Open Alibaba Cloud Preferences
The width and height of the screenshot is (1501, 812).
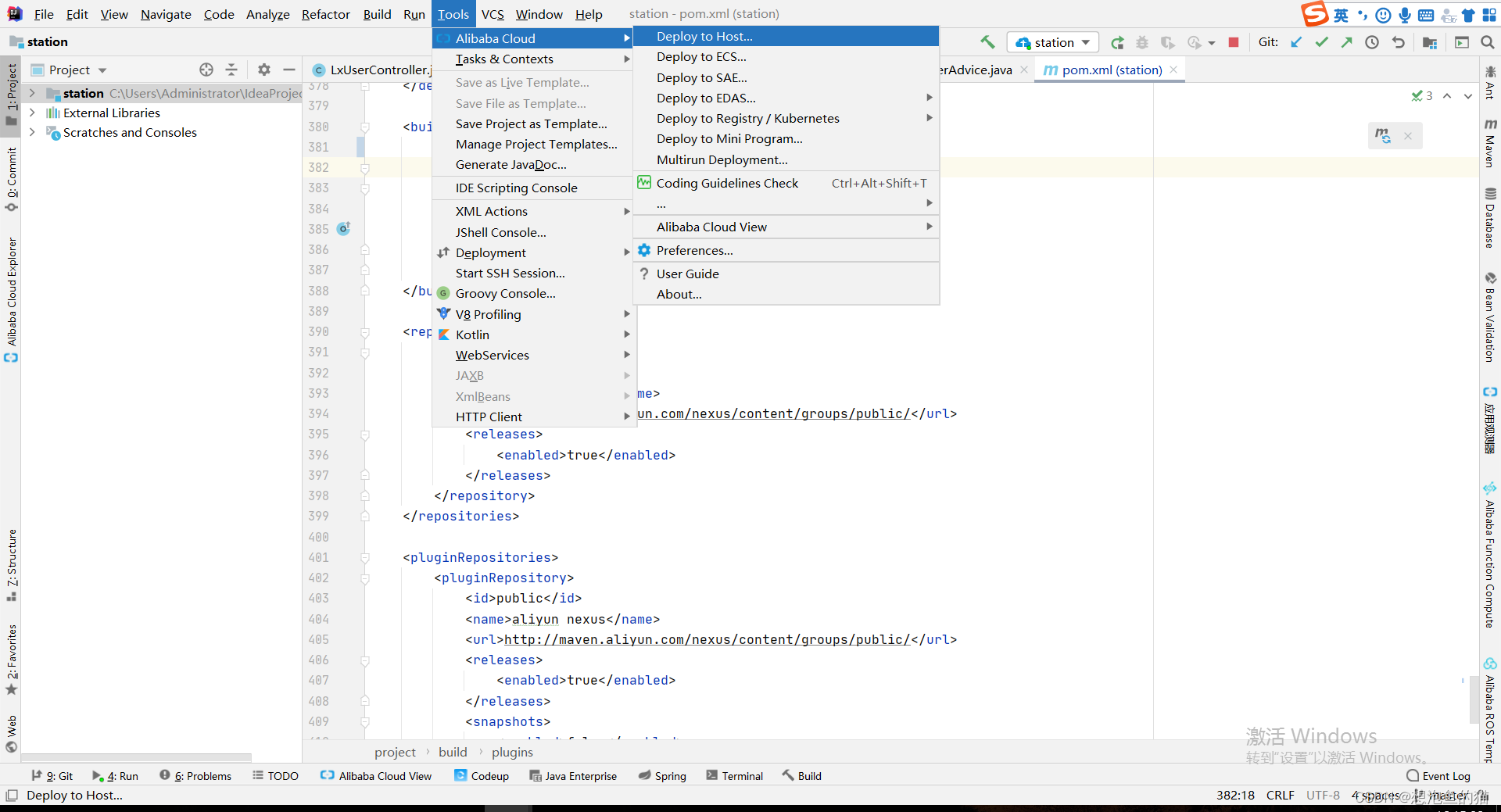(x=786, y=250)
